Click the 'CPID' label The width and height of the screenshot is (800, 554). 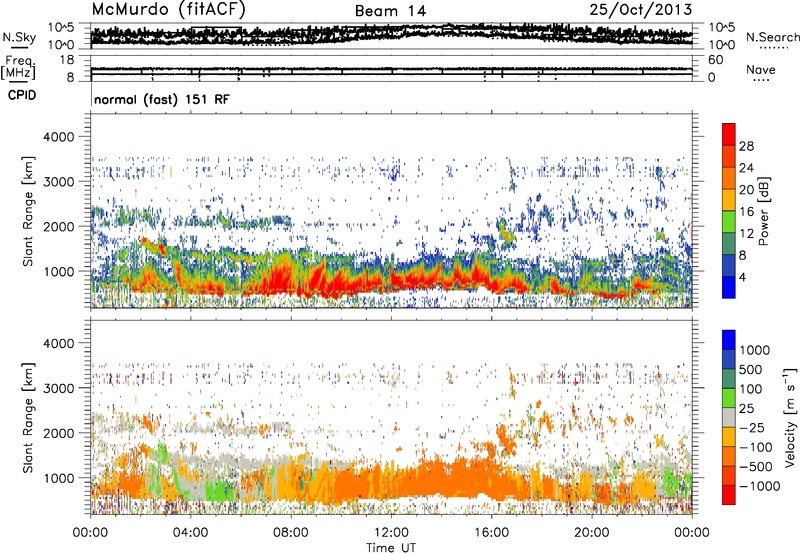tap(22, 95)
